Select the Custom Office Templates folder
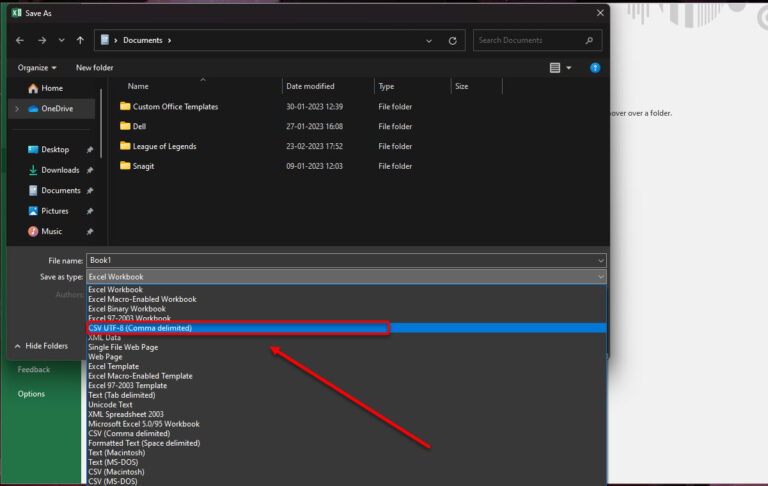Screen dimensions: 768x486 169,106
